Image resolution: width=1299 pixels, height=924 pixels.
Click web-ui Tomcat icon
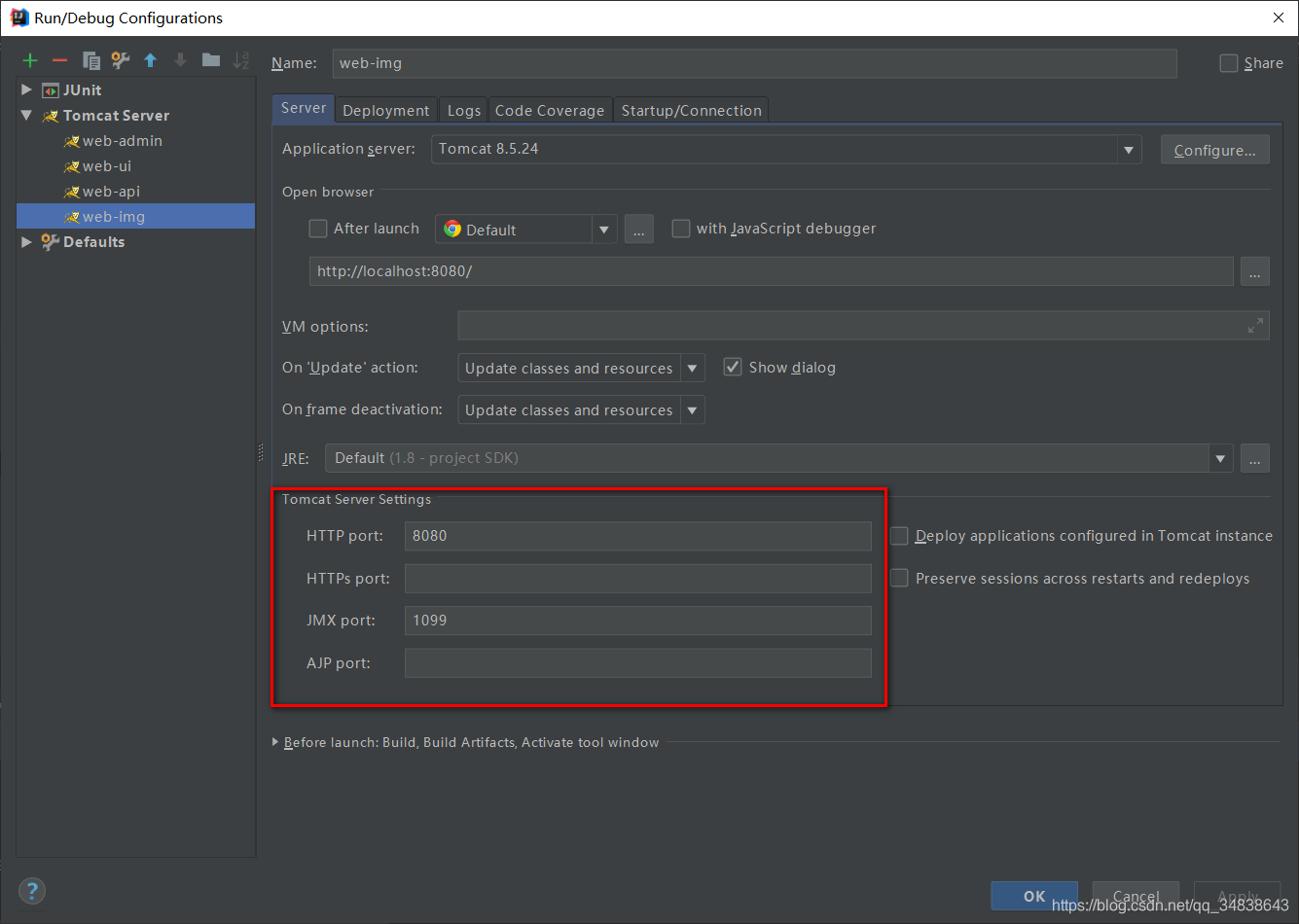(71, 166)
